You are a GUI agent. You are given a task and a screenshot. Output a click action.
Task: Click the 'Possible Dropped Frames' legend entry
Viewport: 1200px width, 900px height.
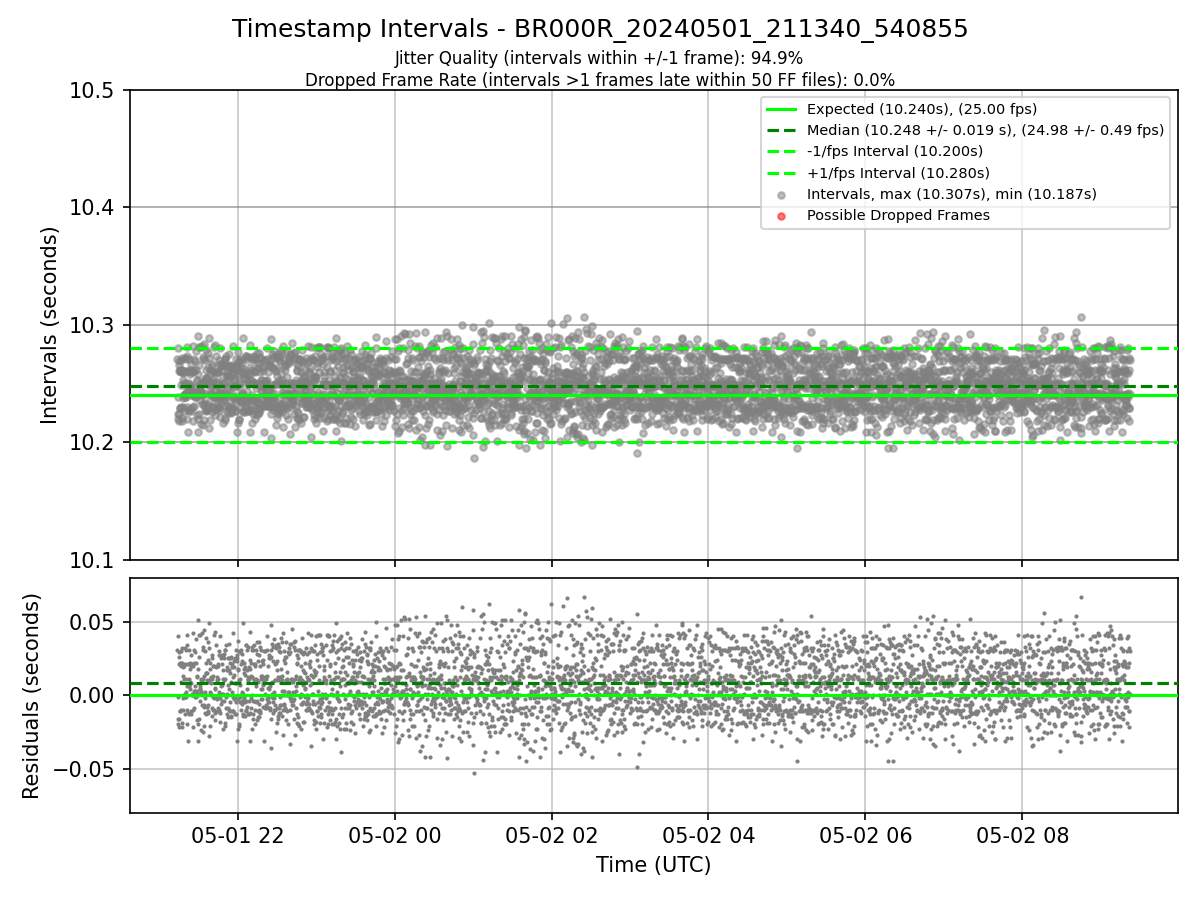tap(898, 215)
